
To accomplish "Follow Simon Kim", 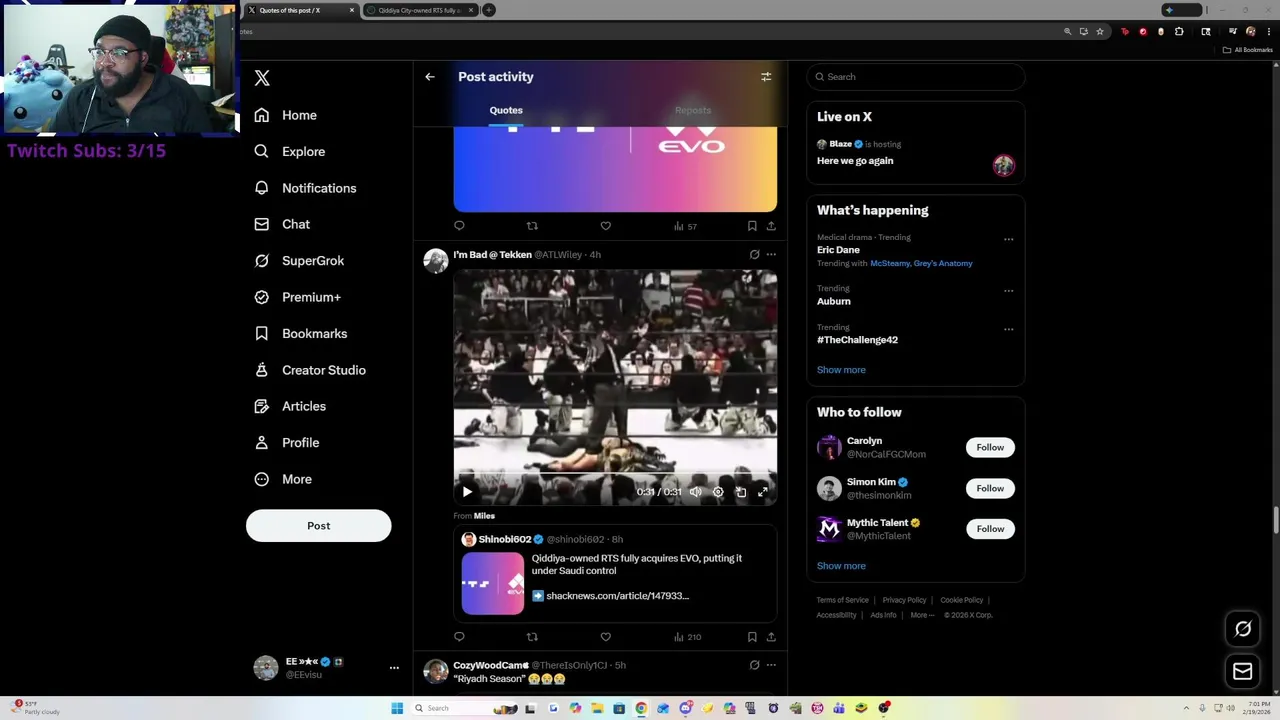I will pos(990,489).
